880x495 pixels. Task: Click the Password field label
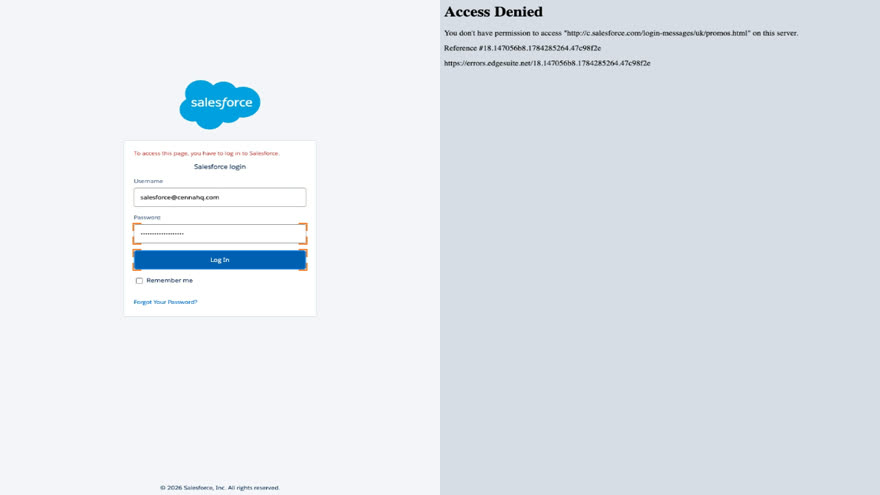pyautogui.click(x=147, y=217)
